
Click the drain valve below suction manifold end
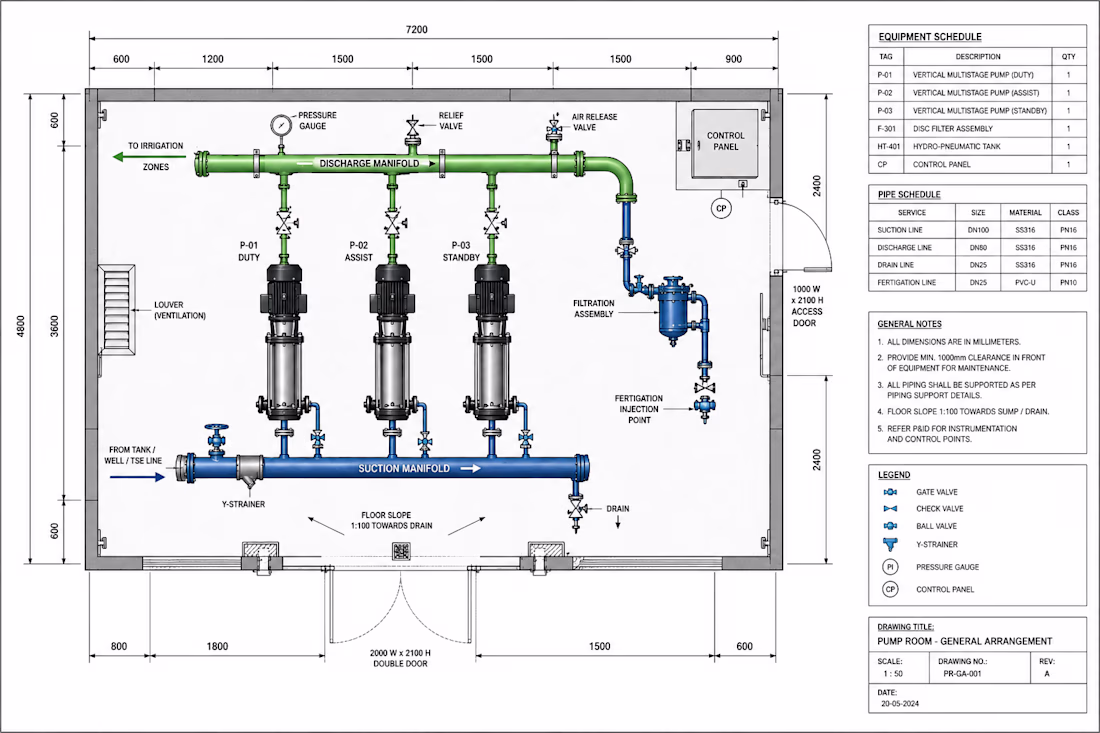pos(577,507)
